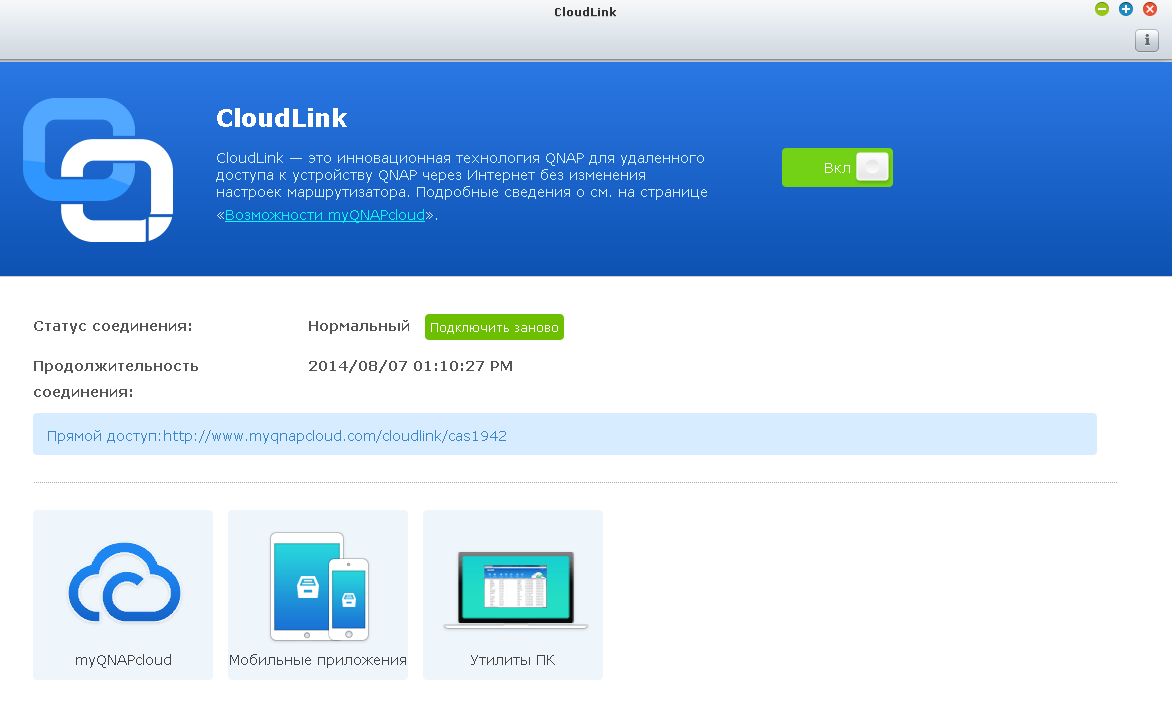Click the bold CloudLink banner heading

coord(282,118)
